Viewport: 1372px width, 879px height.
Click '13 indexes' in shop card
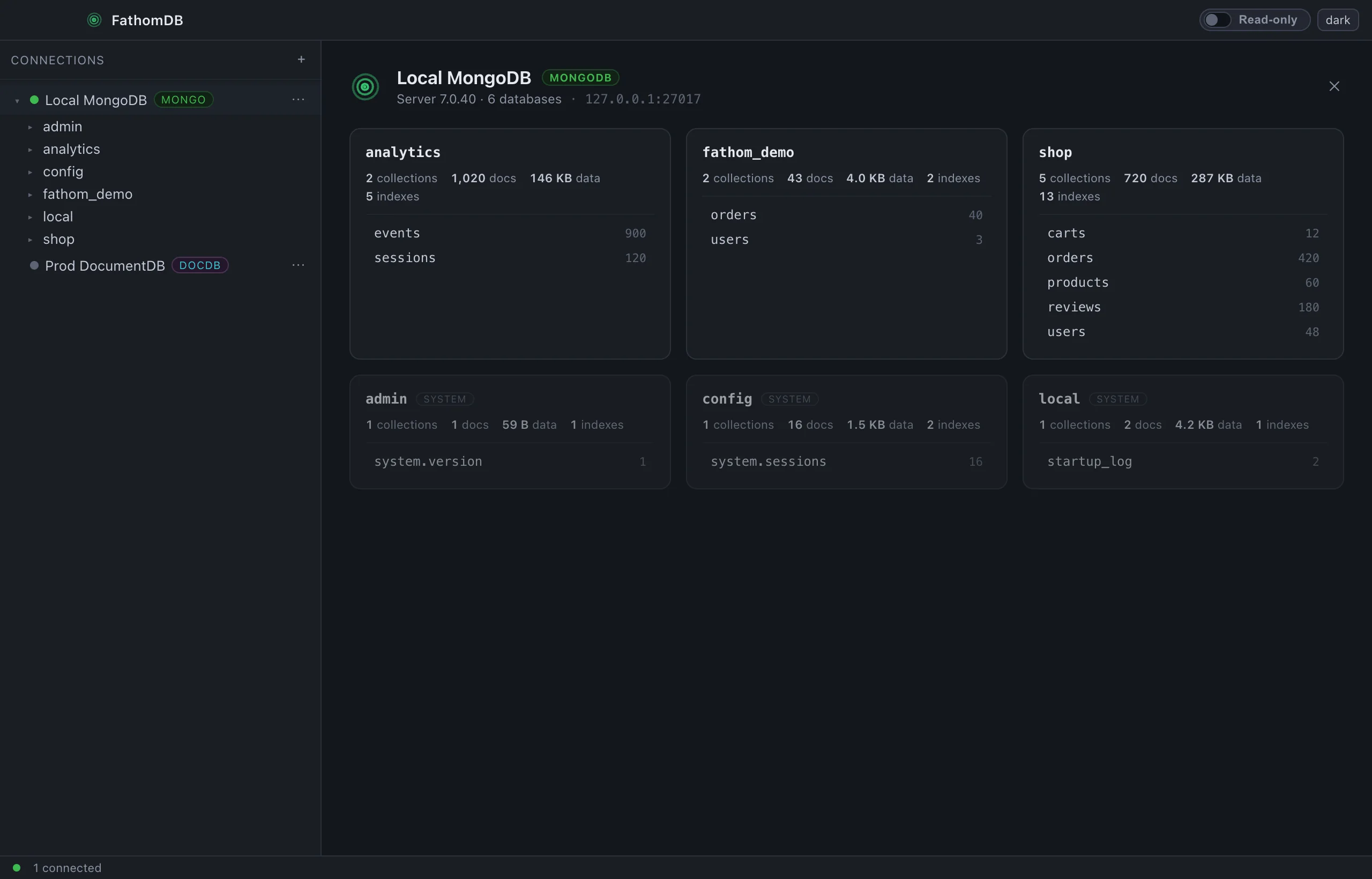(1069, 196)
